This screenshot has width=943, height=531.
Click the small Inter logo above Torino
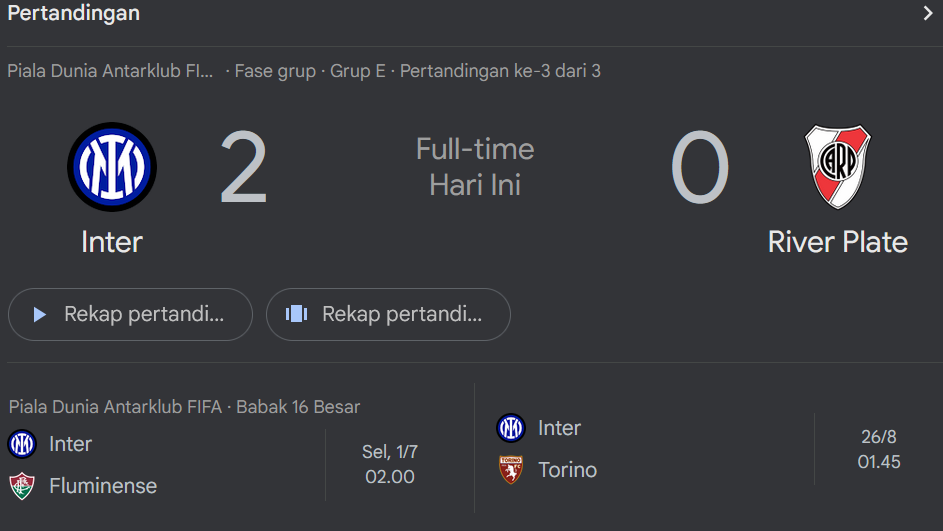click(x=511, y=428)
